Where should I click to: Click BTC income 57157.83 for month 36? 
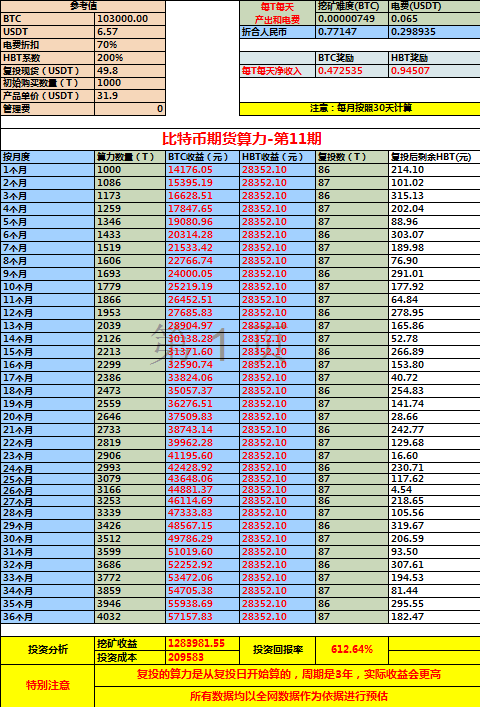[x=202, y=617]
